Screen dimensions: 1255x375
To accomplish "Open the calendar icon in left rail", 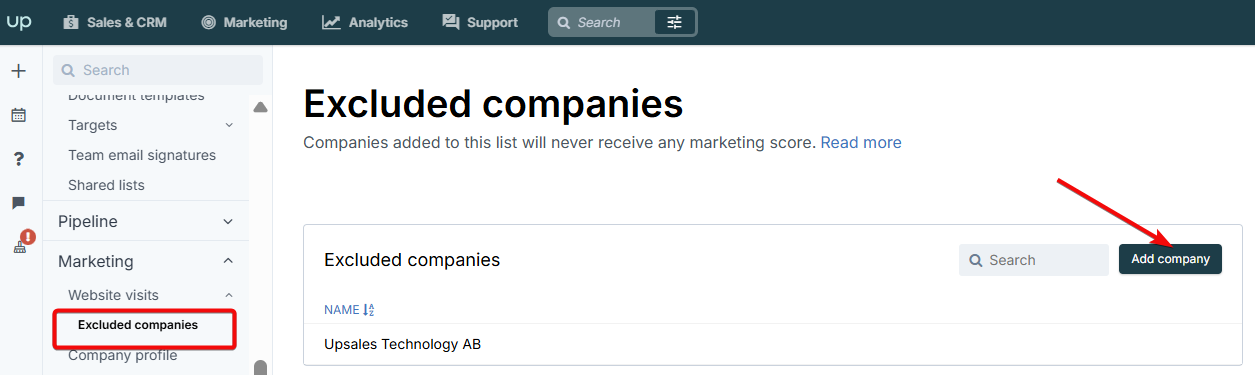I will point(18,115).
